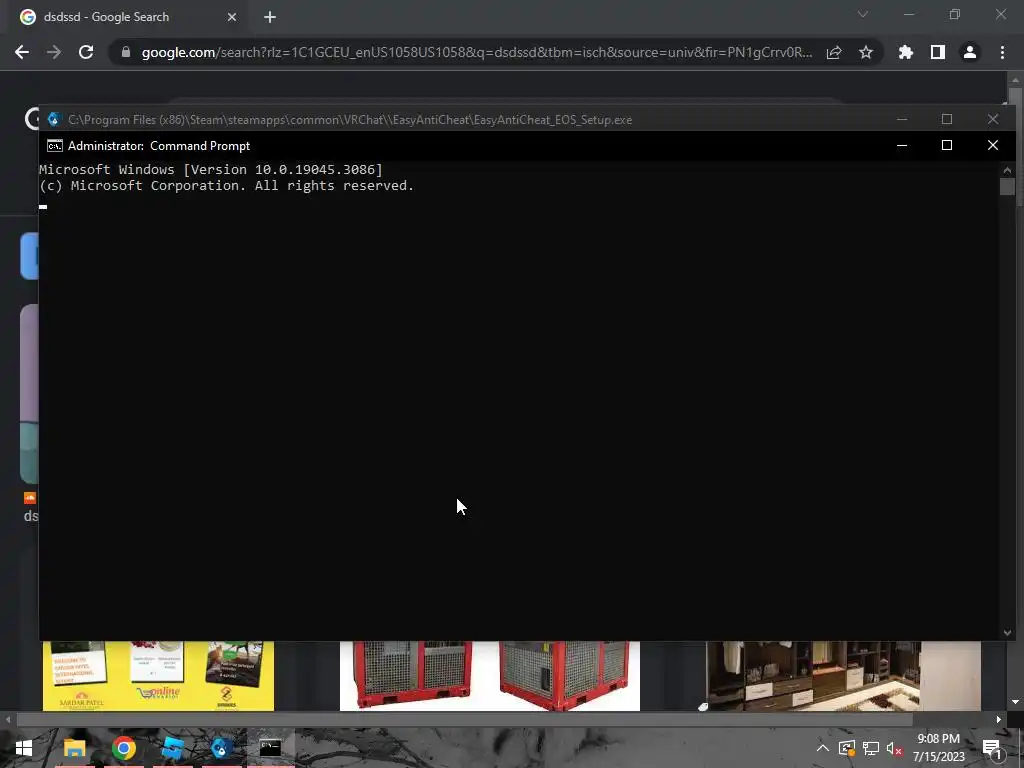Close the Administrator Command Prompt window
1024x768 pixels.
coord(993,146)
